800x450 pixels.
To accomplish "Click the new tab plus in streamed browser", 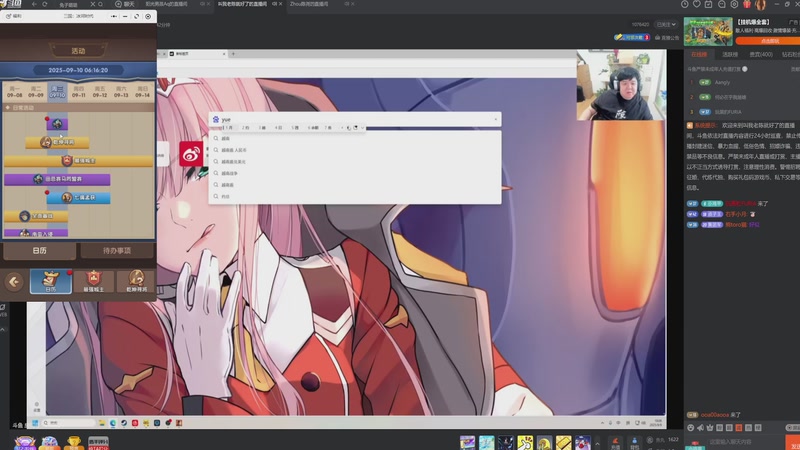I will tap(233, 54).
